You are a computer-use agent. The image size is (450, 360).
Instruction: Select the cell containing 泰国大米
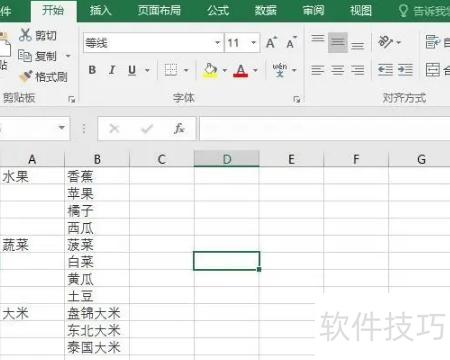pyautogui.click(x=97, y=347)
